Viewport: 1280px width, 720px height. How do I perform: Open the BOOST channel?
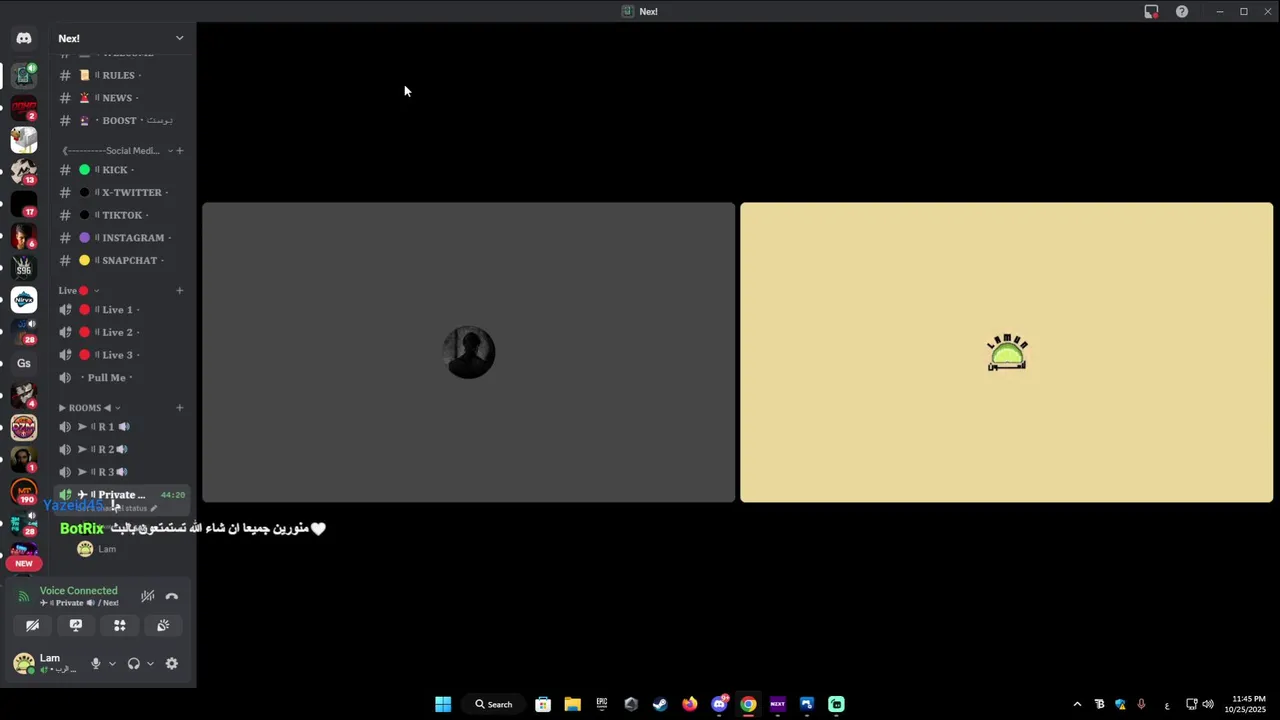[123, 121]
